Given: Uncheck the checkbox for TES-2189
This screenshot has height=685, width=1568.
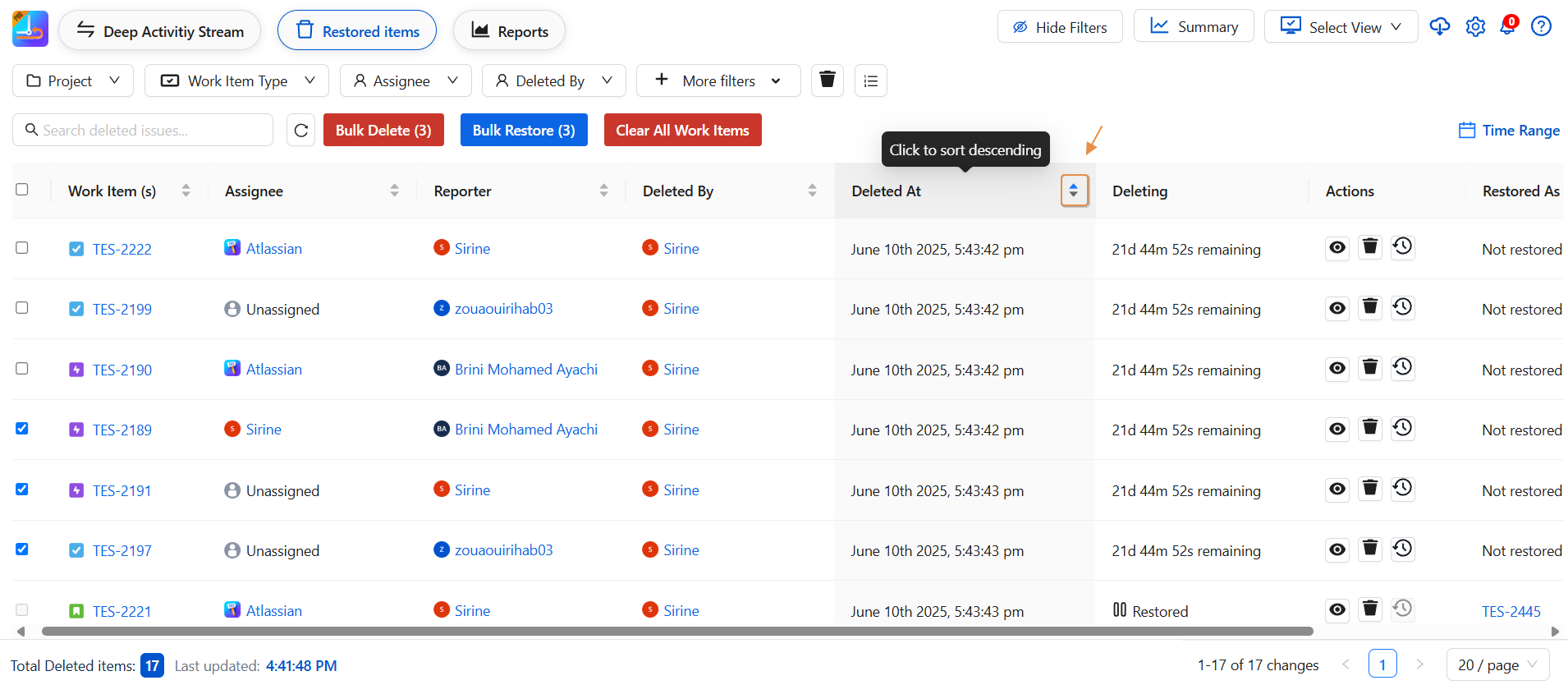Looking at the screenshot, I should point(22,429).
